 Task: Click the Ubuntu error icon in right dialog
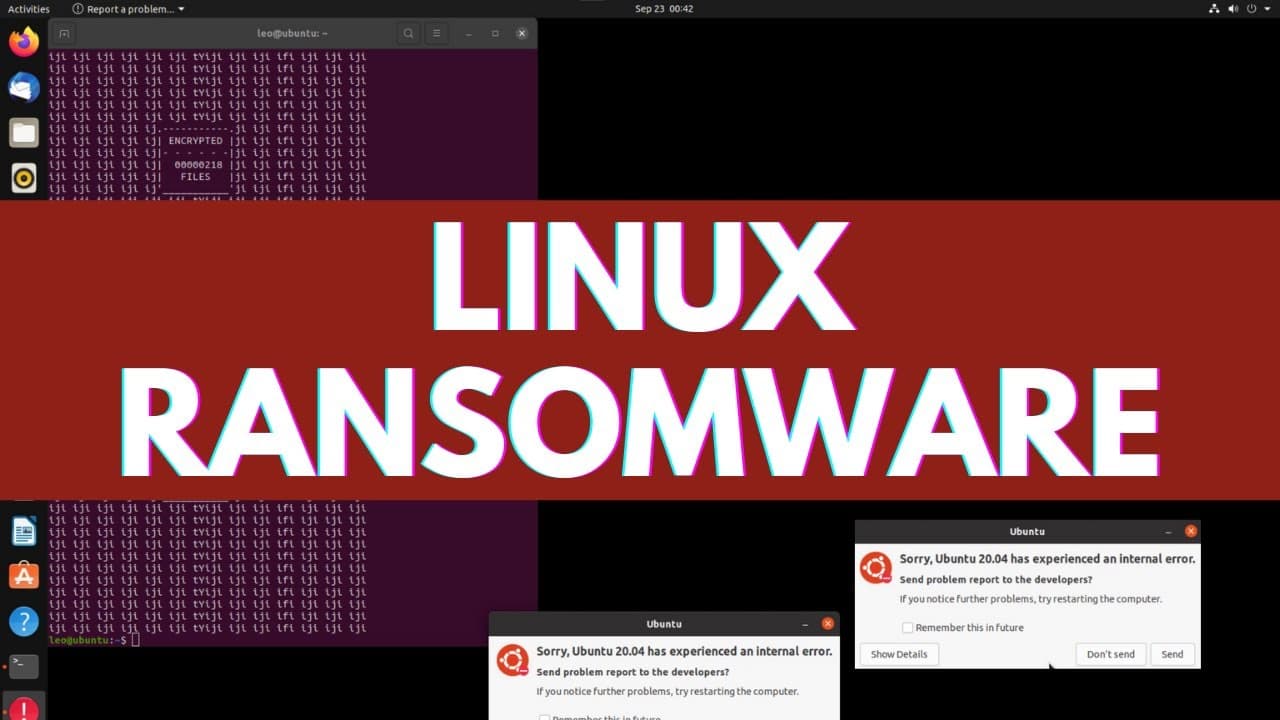[876, 568]
